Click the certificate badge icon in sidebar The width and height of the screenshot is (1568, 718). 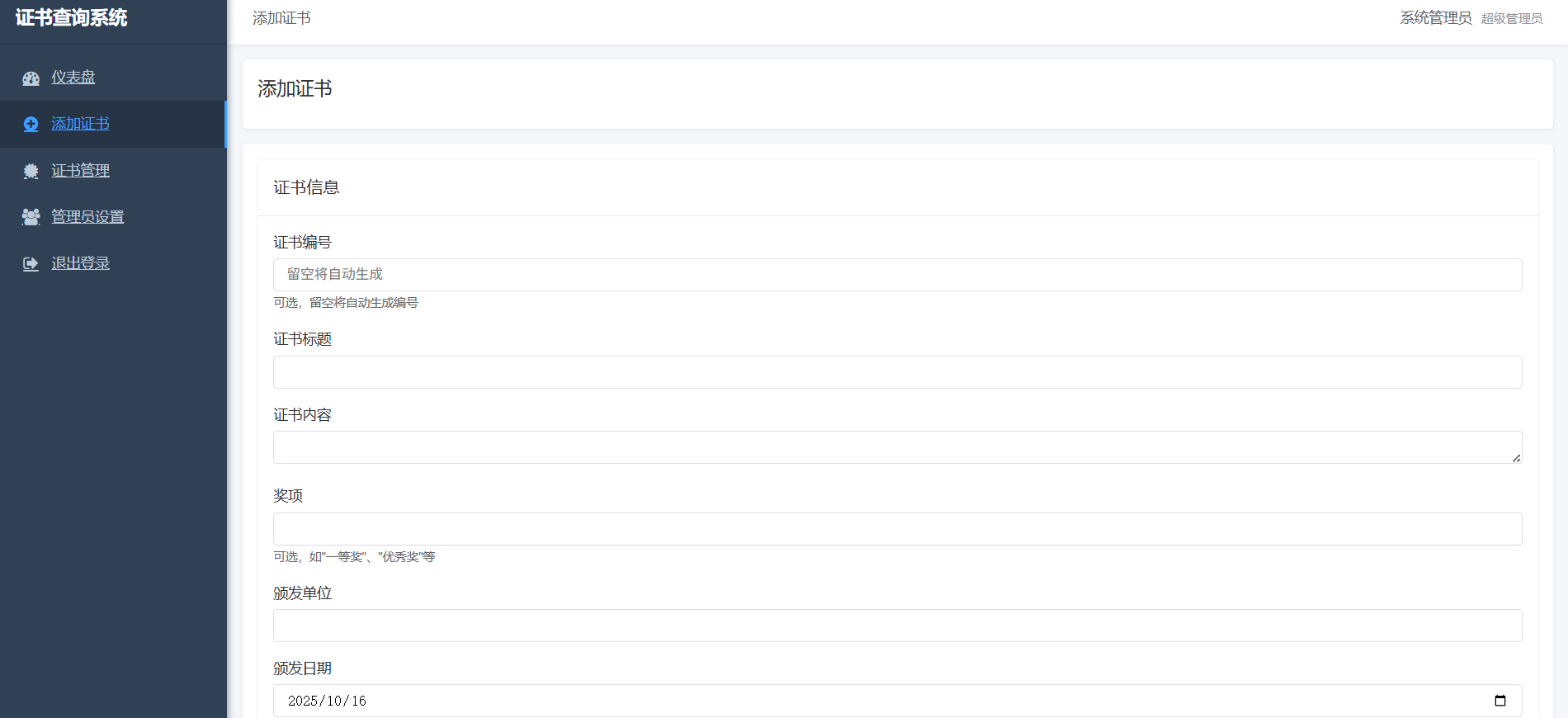click(31, 171)
